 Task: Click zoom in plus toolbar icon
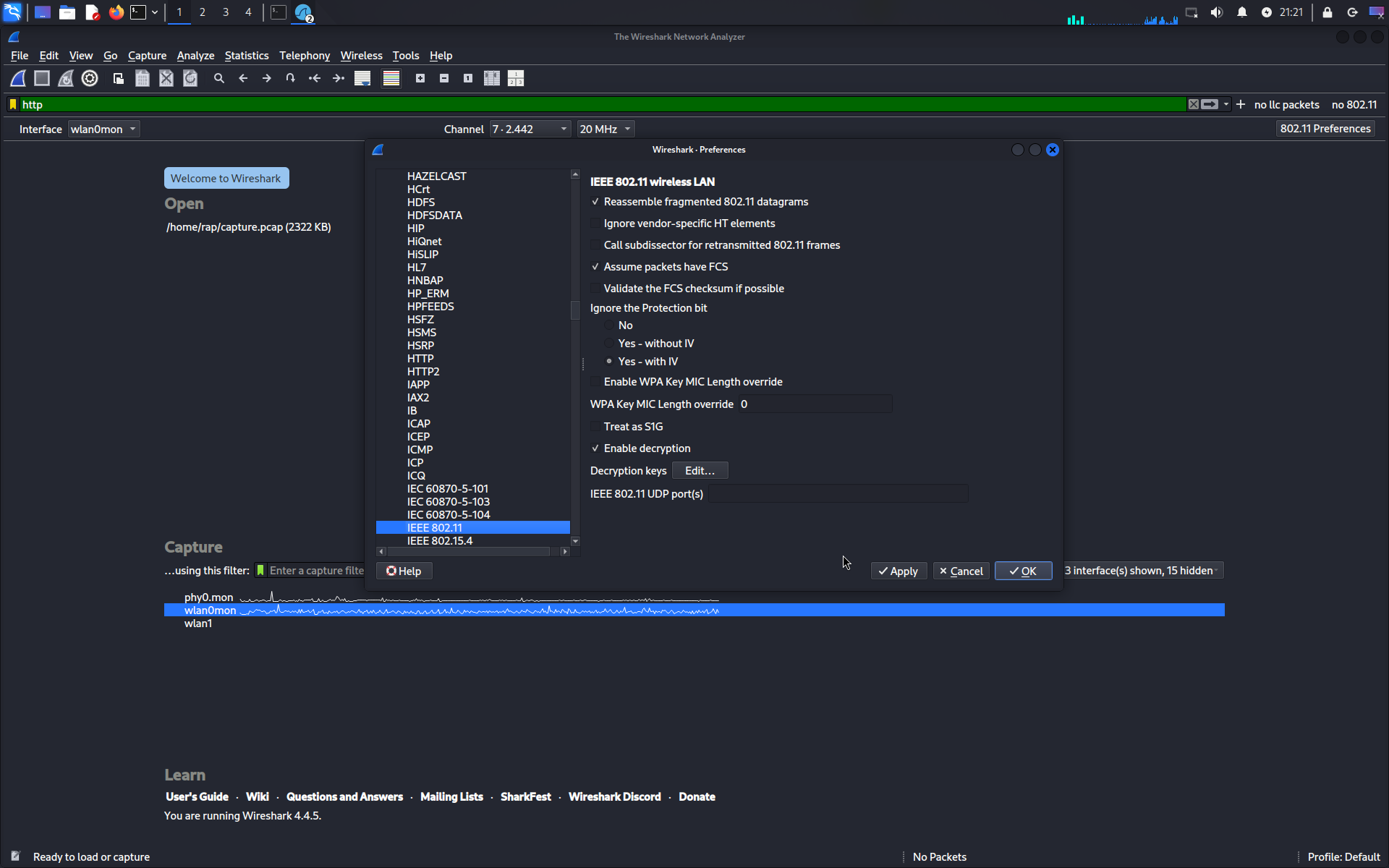(420, 78)
